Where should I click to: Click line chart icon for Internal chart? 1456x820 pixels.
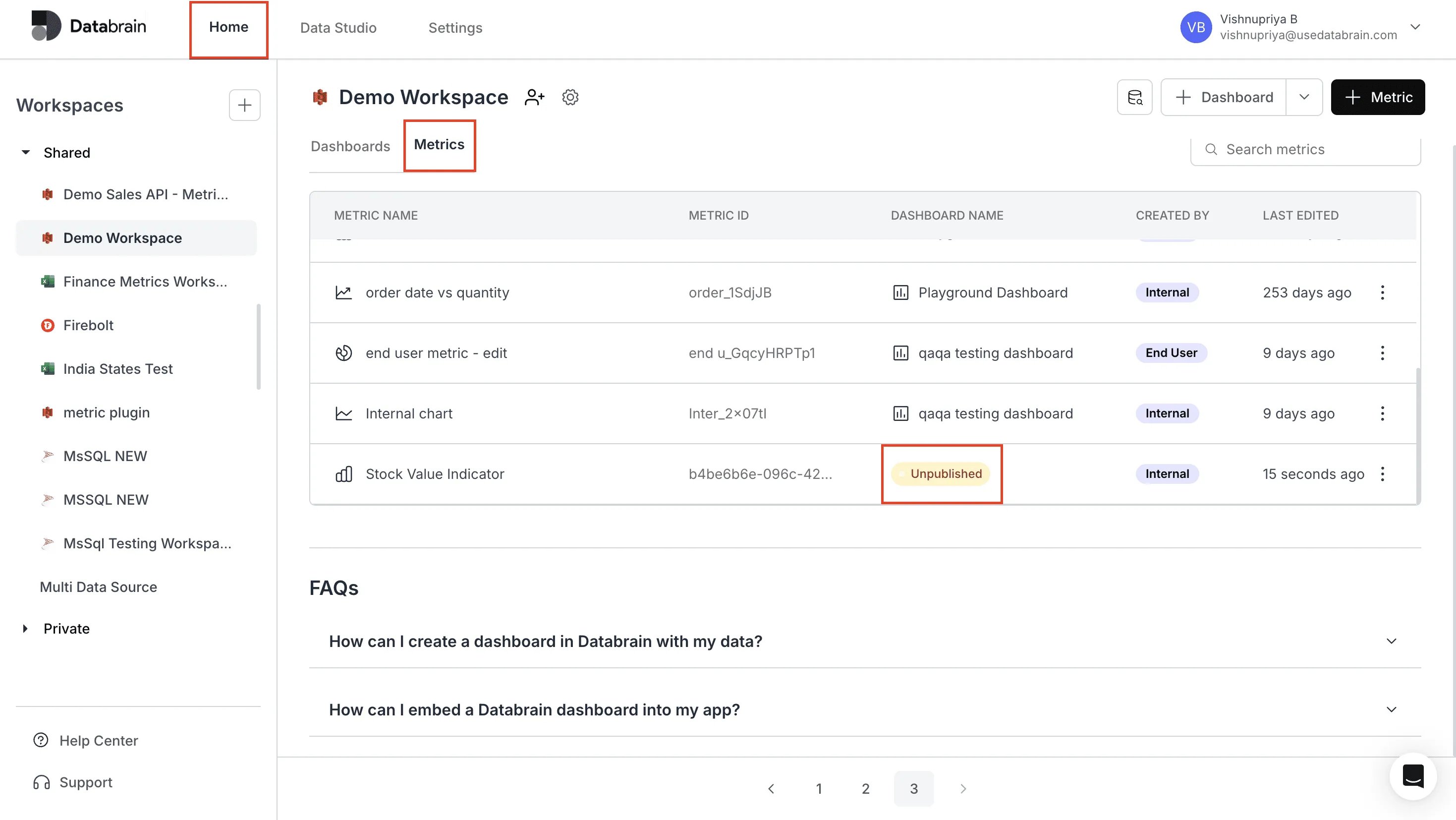click(343, 414)
